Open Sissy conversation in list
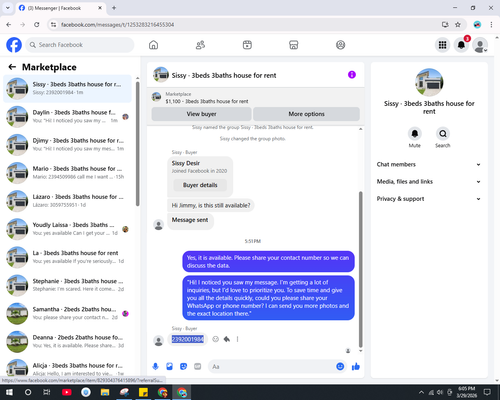The height and width of the screenshot is (400, 500). [x=67, y=88]
